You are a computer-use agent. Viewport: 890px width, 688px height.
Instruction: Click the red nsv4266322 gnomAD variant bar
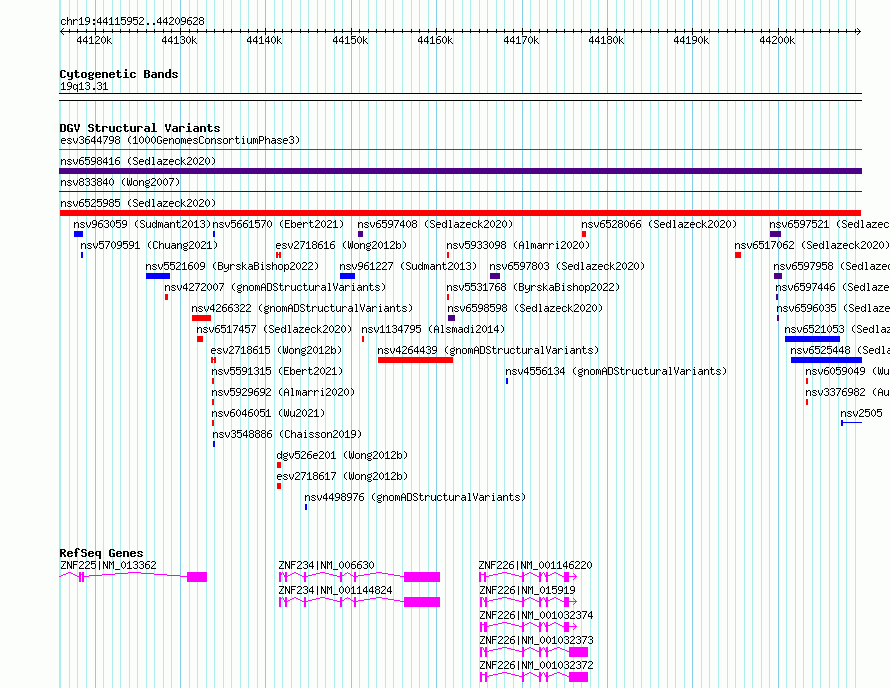tap(201, 318)
